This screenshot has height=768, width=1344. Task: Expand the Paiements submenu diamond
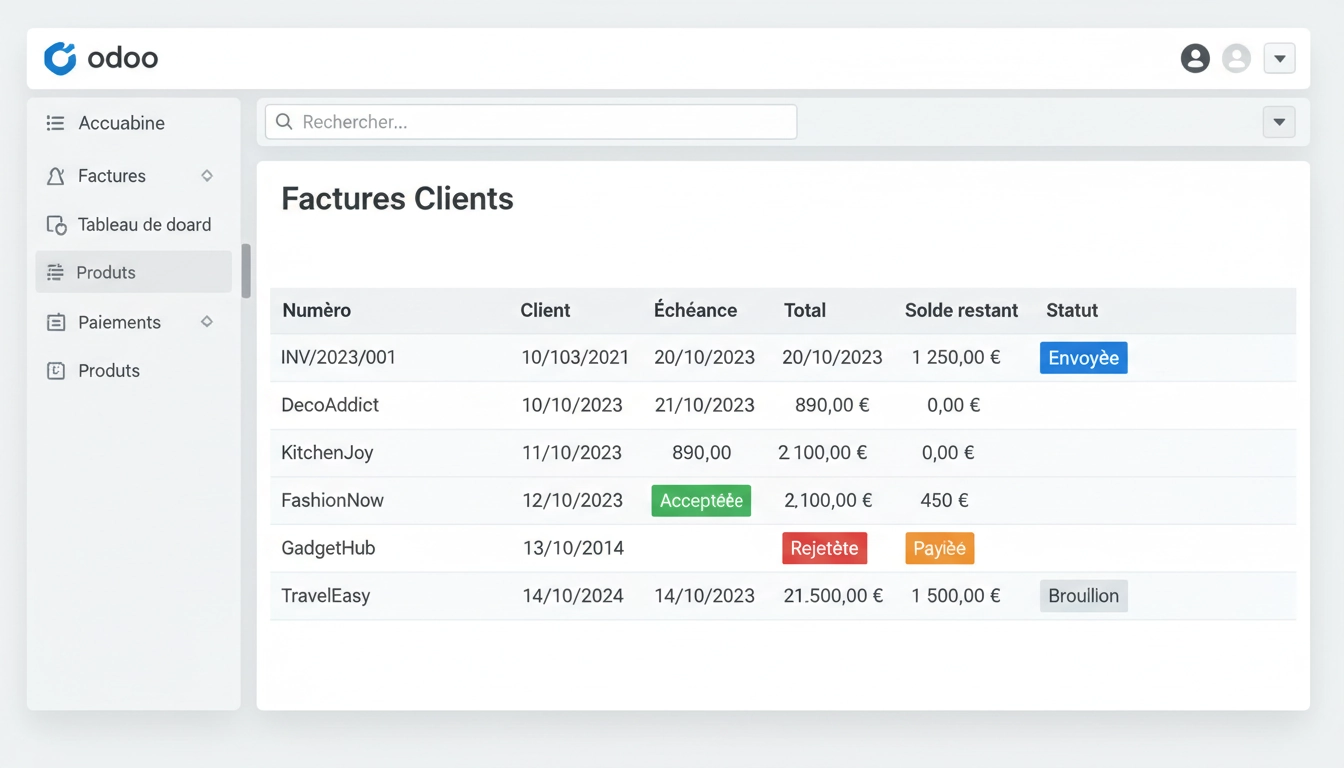207,322
